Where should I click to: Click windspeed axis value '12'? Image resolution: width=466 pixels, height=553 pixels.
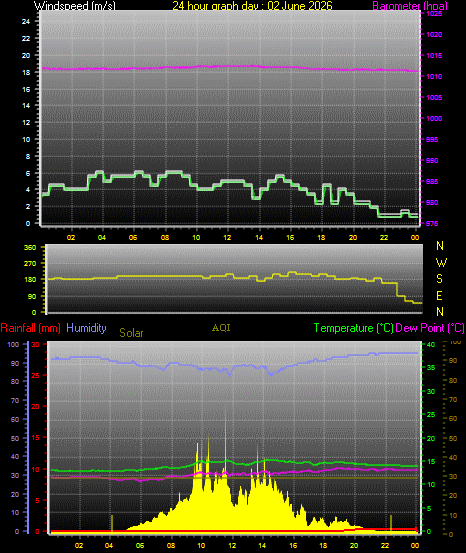click(26, 122)
